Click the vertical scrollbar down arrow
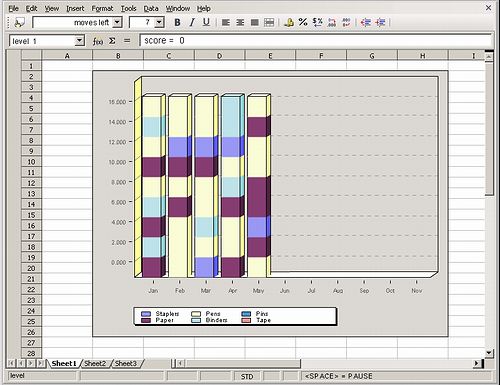Image resolution: width=500 pixels, height=385 pixels. (x=489, y=352)
